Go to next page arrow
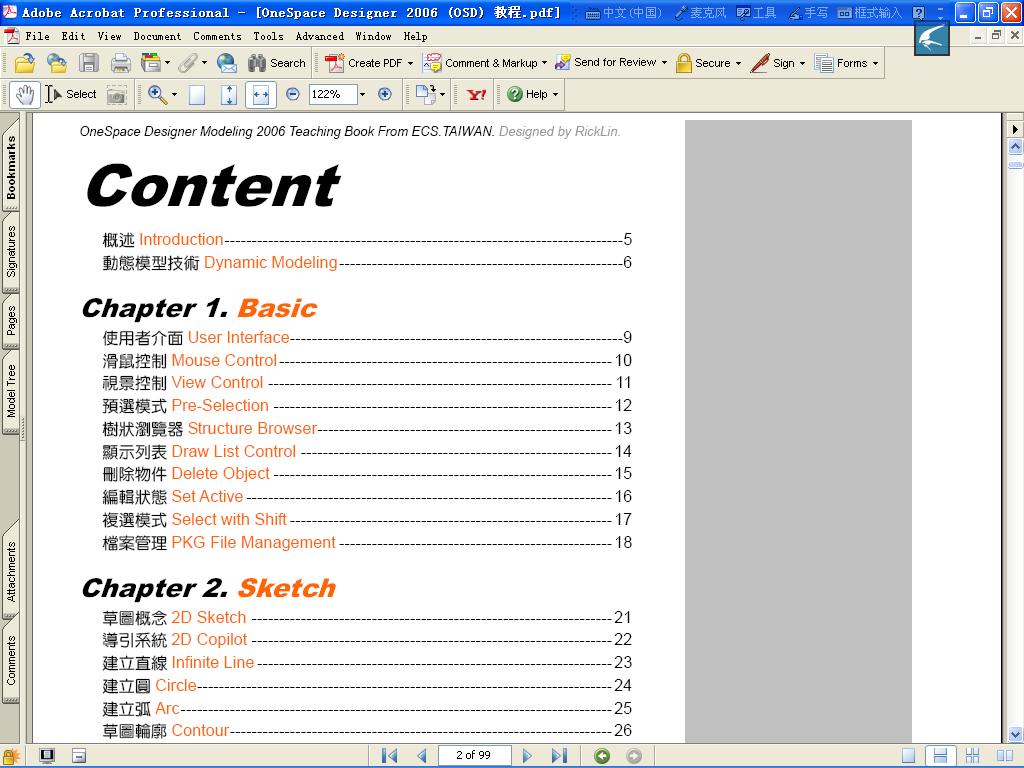1024x768 pixels. coord(527,756)
